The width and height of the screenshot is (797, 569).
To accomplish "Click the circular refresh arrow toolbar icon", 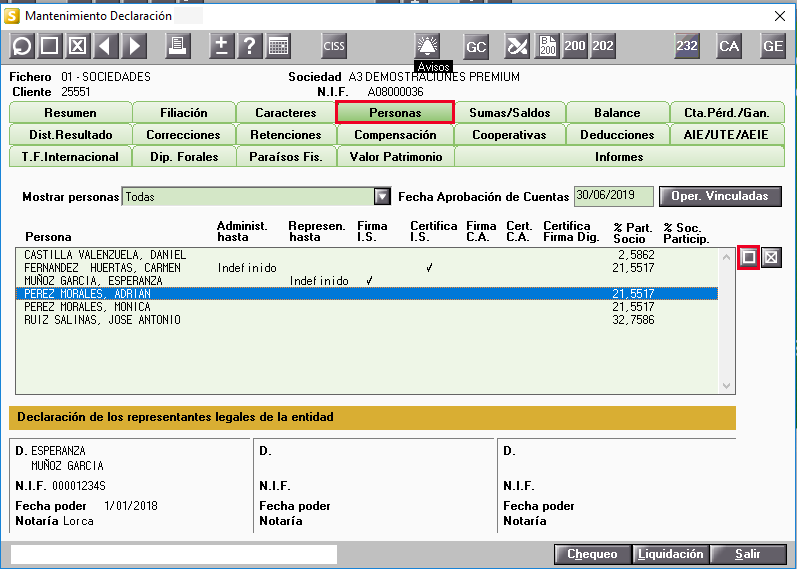I will pos(22,46).
